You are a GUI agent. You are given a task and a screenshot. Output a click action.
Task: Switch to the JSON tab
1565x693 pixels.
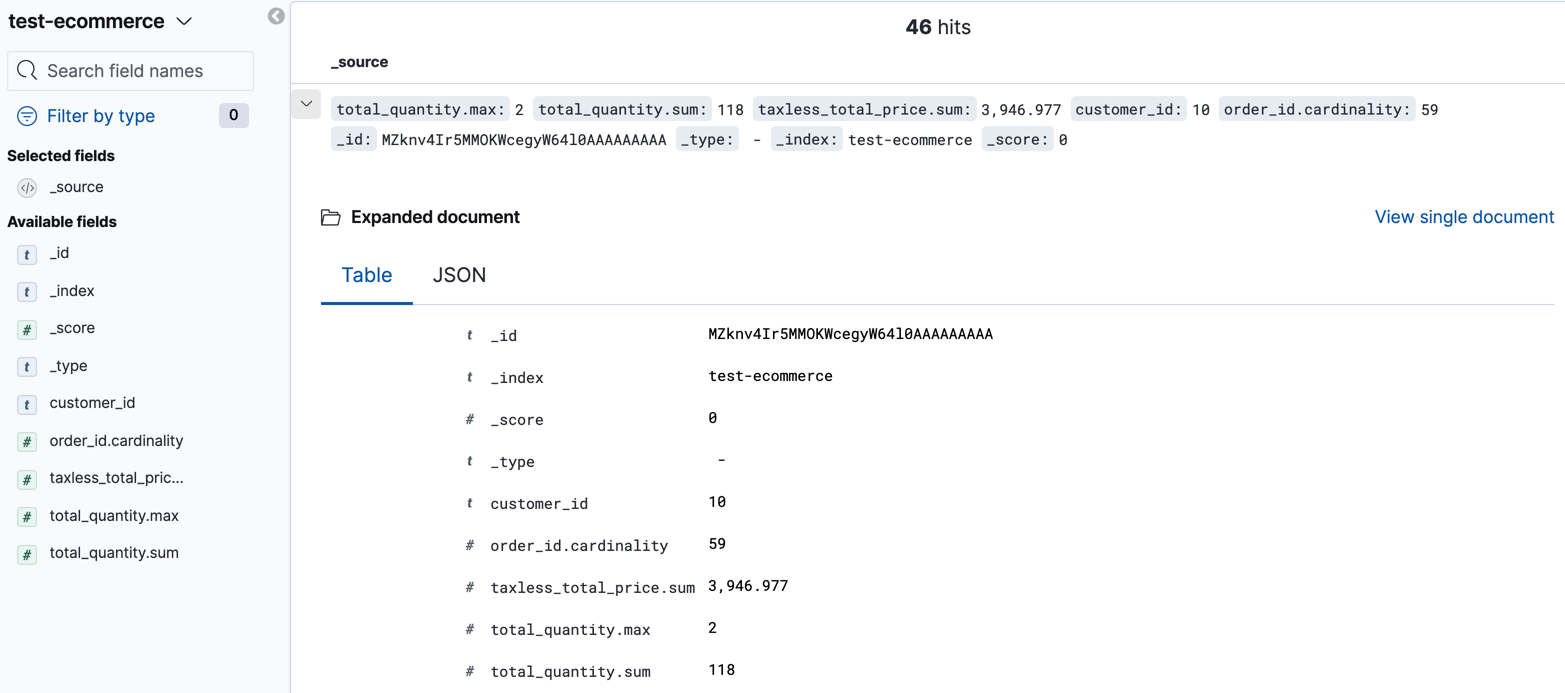tap(459, 275)
